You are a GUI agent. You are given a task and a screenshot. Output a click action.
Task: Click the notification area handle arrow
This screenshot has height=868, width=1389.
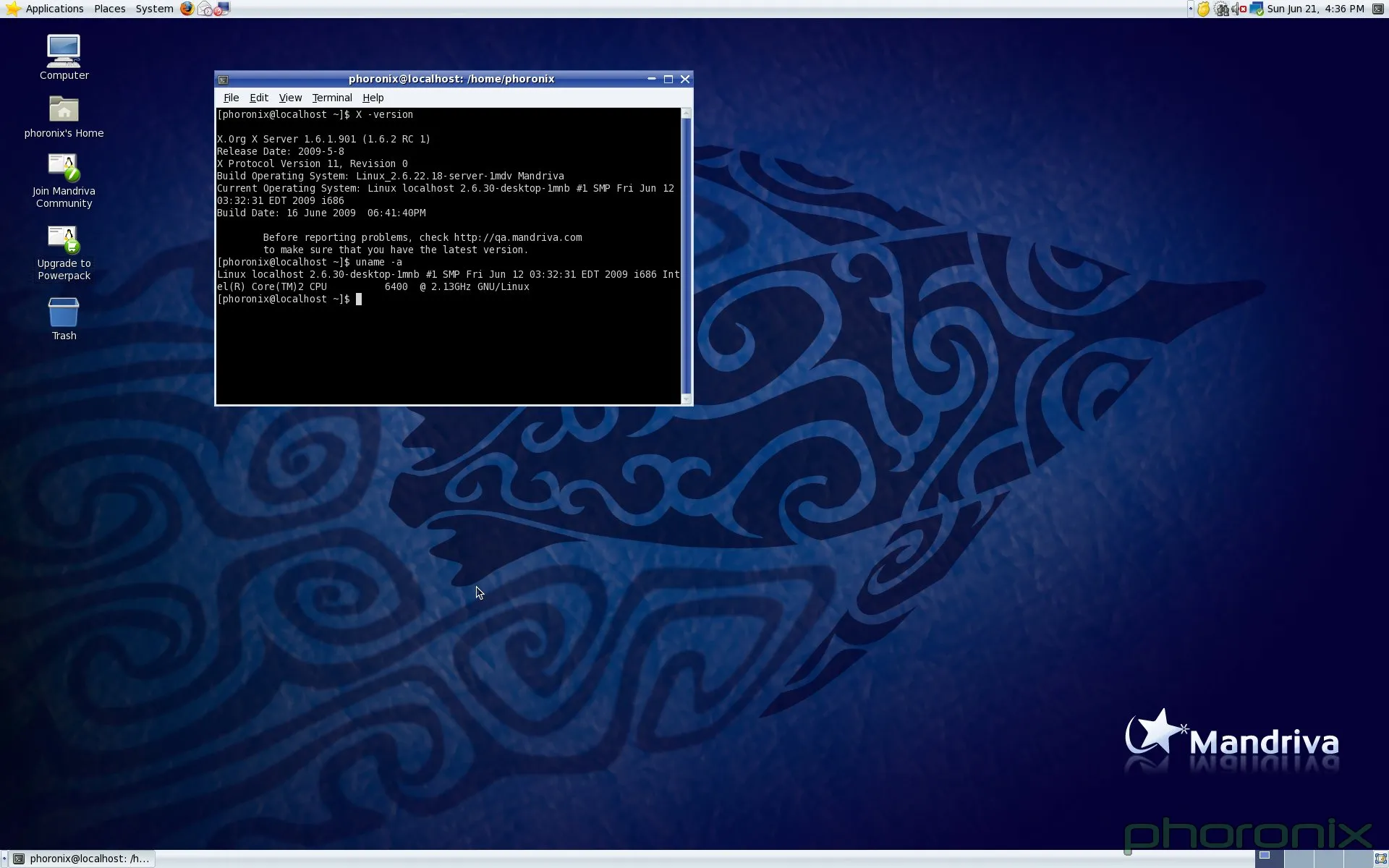point(1190,9)
